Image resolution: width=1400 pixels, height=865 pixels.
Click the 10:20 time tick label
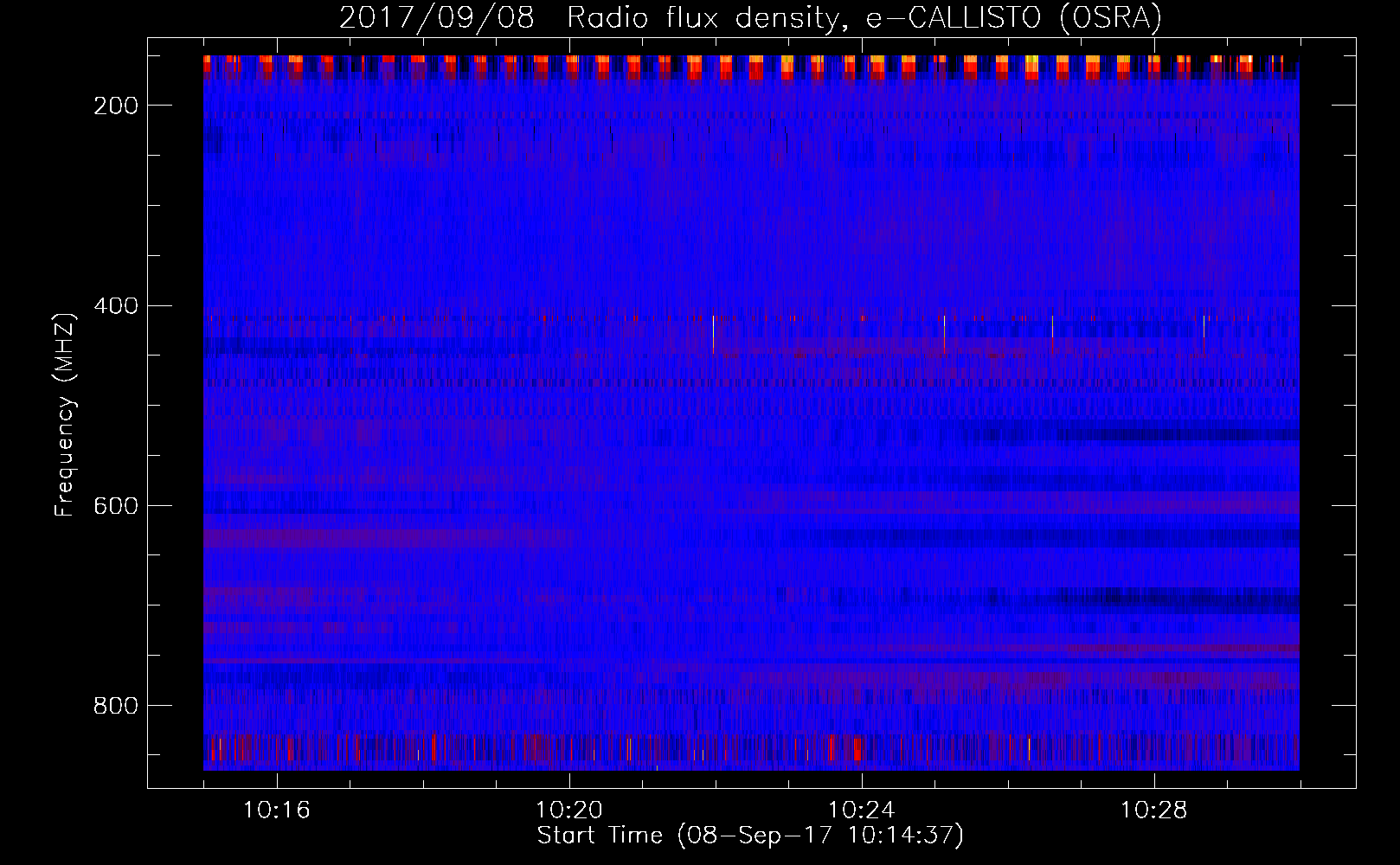(x=569, y=811)
